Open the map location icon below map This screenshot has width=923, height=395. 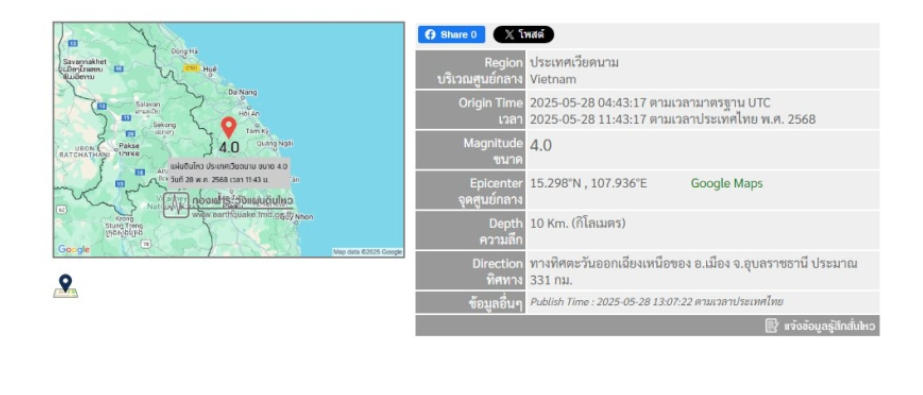(65, 286)
